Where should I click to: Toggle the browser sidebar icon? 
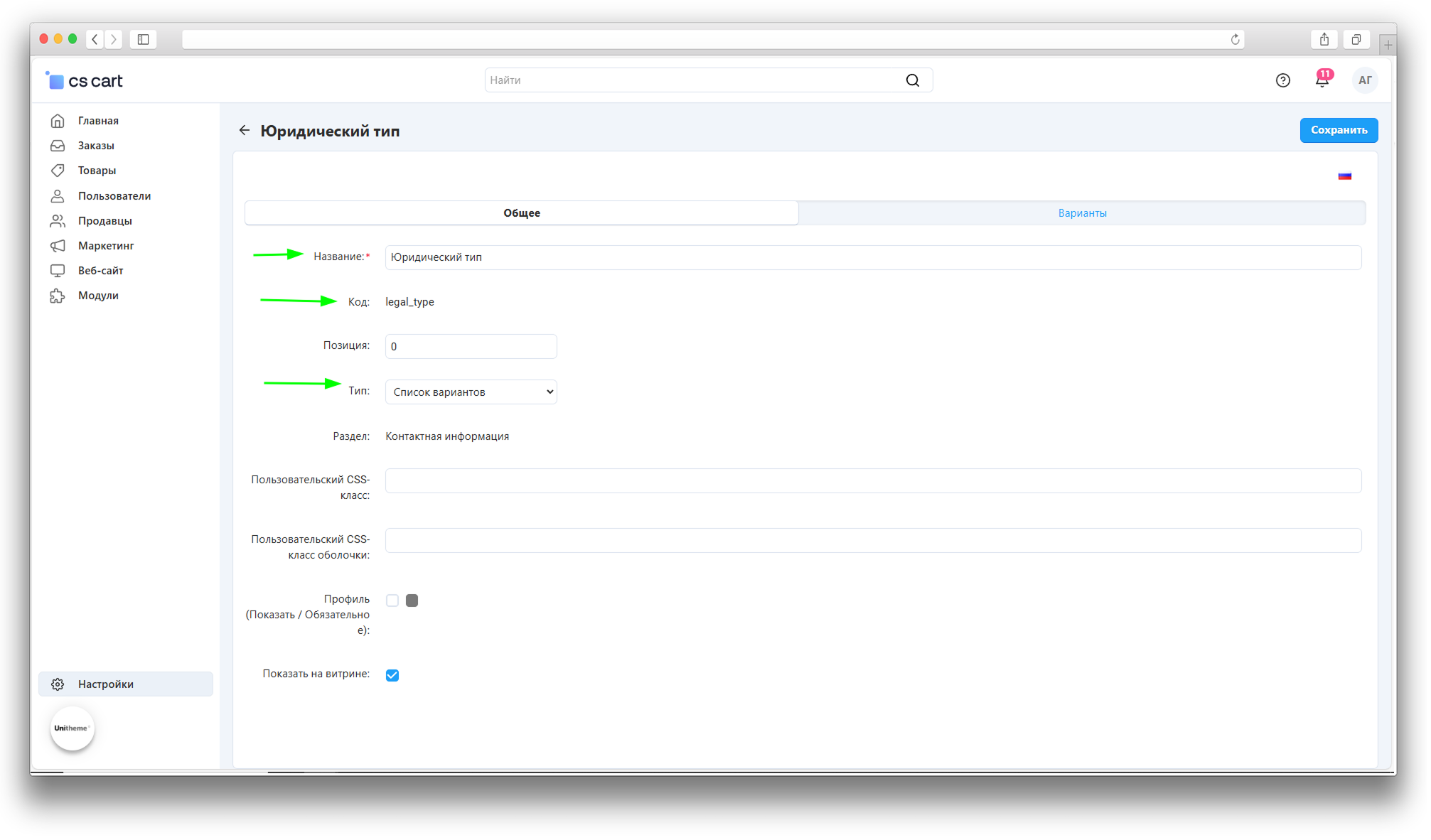[143, 39]
